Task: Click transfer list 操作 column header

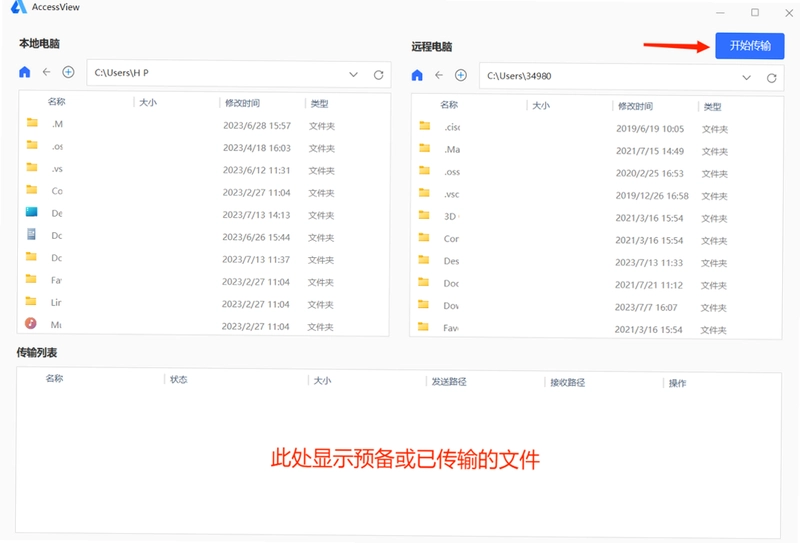Action: tap(678, 383)
